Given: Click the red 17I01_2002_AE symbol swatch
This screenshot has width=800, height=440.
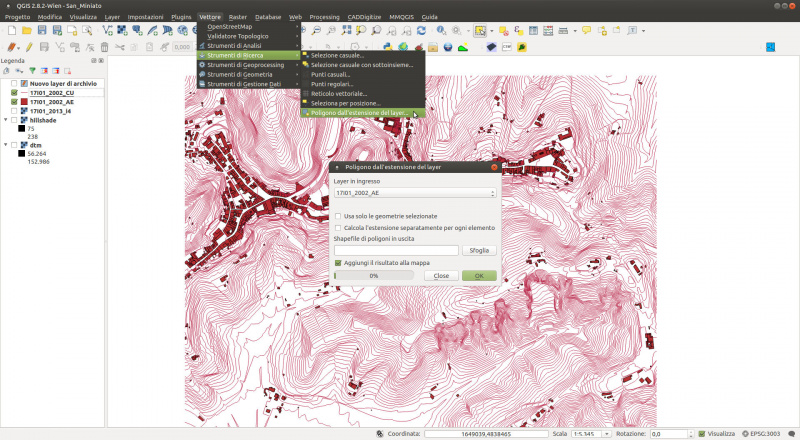Looking at the screenshot, I should [x=24, y=102].
